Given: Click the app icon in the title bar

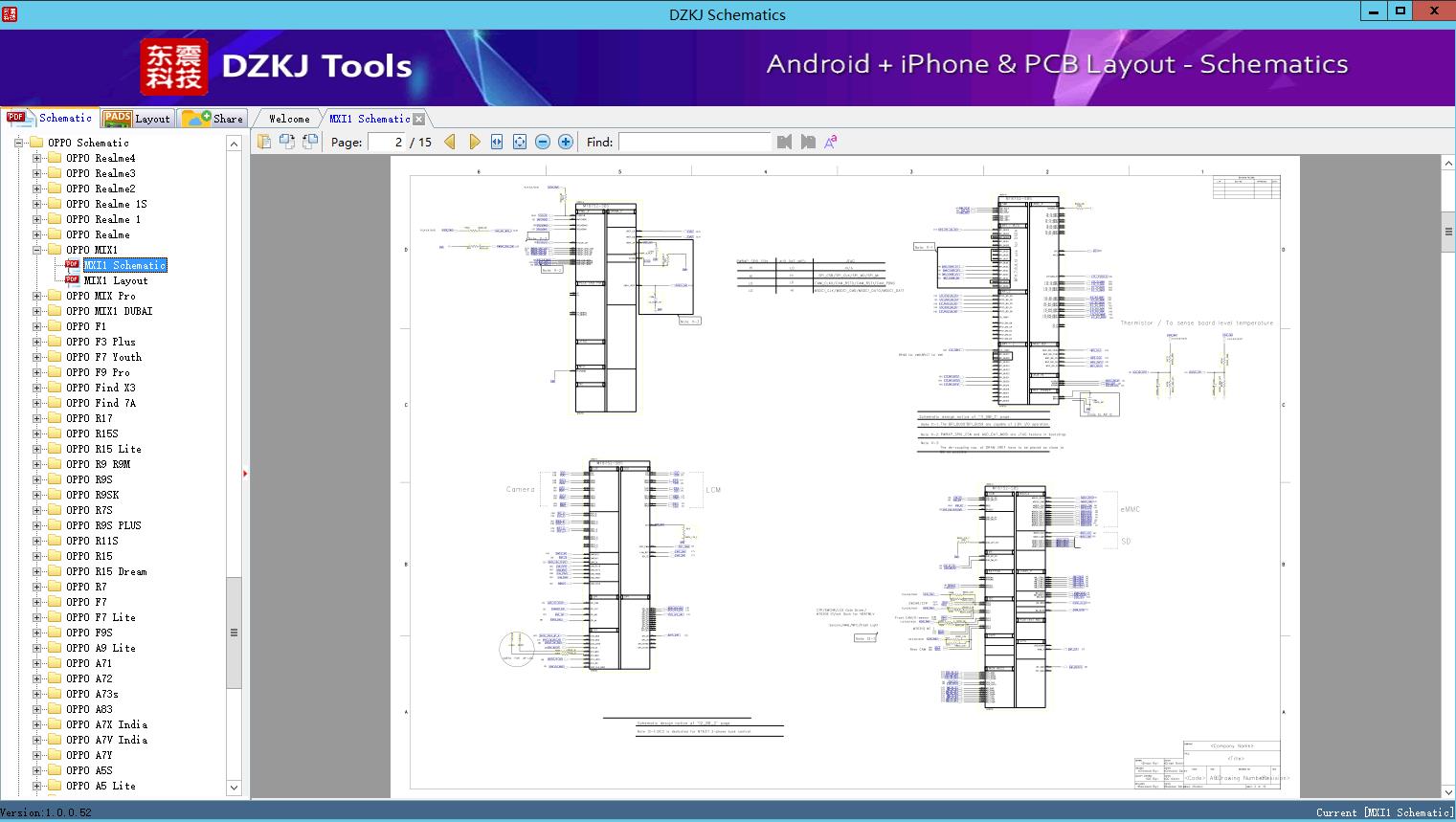Looking at the screenshot, I should pos(10,13).
